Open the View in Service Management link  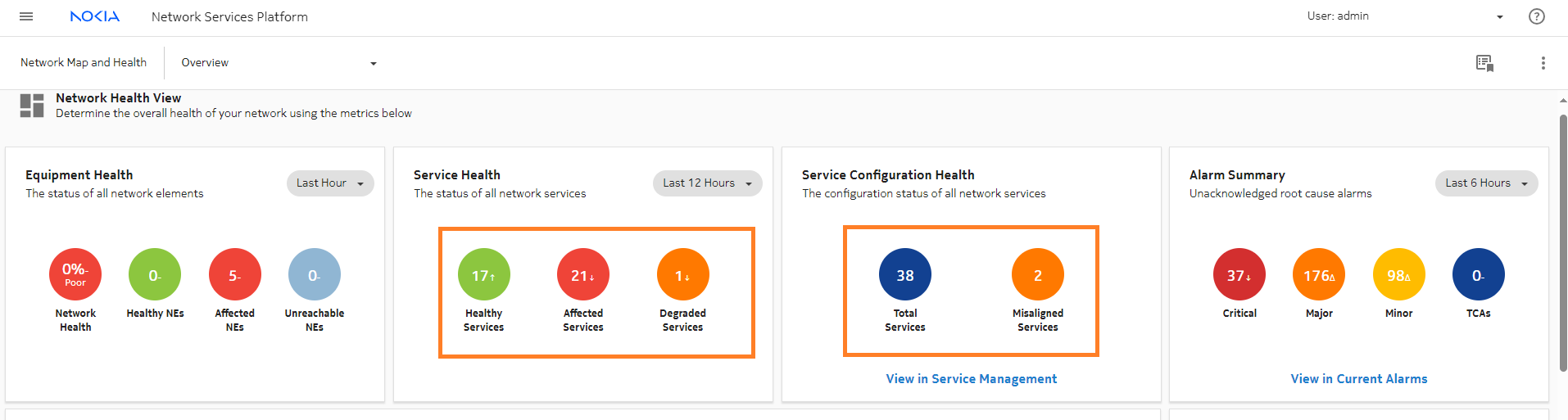click(x=971, y=379)
